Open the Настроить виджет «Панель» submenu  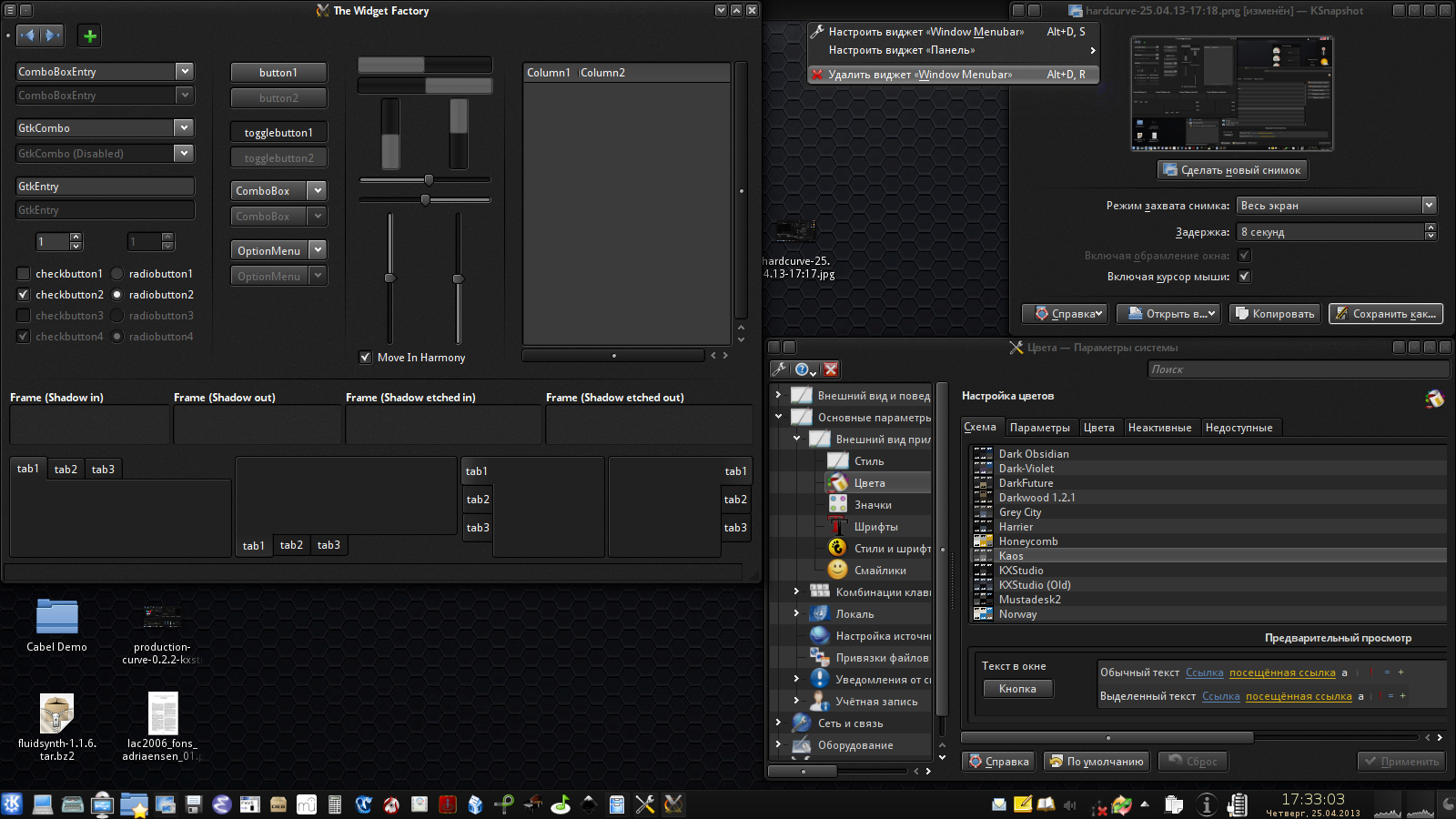(x=953, y=50)
